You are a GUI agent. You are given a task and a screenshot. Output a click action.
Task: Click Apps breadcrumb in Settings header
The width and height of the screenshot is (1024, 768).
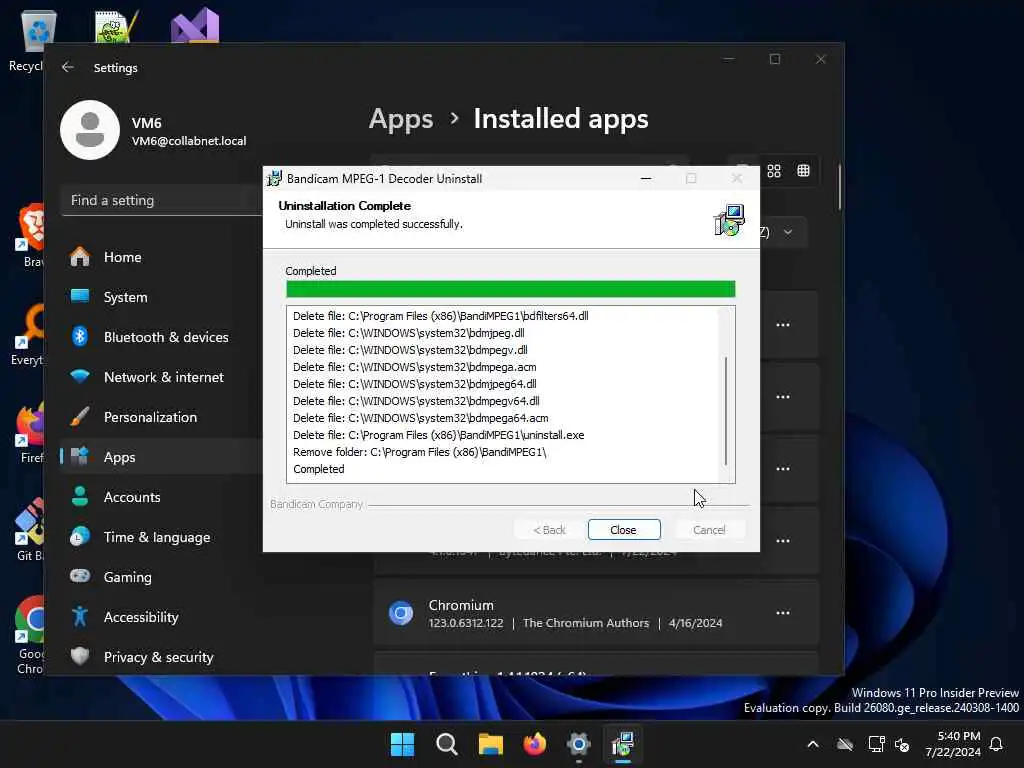(x=401, y=120)
